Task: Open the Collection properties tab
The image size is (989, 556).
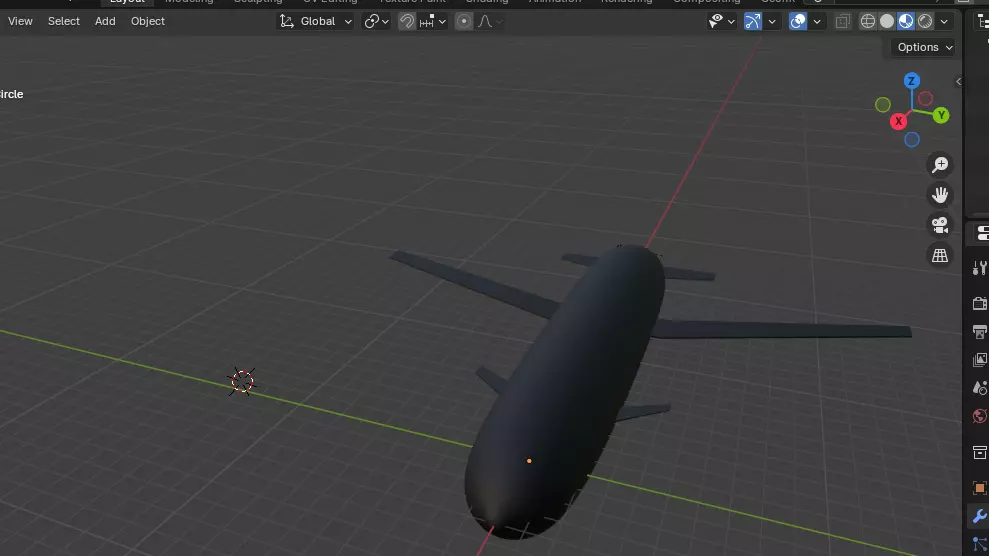Action: [x=980, y=452]
